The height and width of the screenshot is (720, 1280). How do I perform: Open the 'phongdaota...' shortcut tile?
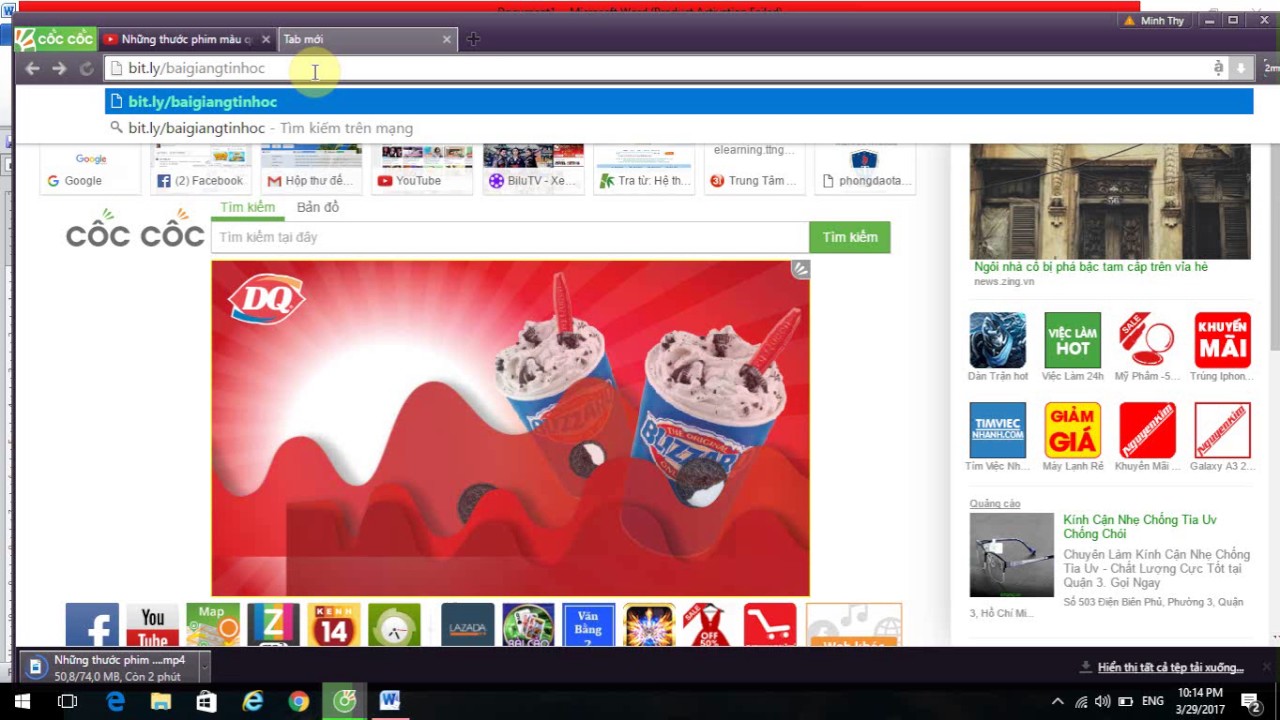[865, 169]
